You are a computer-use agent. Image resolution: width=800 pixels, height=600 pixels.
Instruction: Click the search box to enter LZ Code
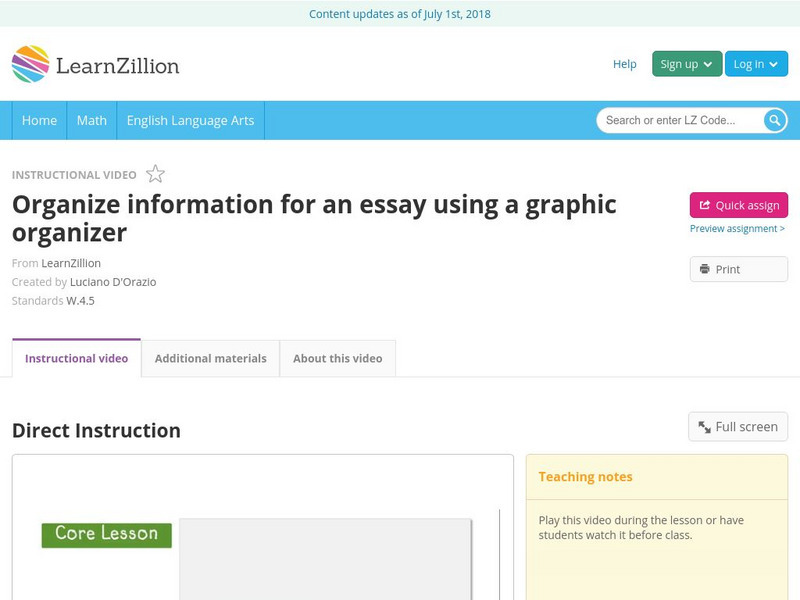680,119
